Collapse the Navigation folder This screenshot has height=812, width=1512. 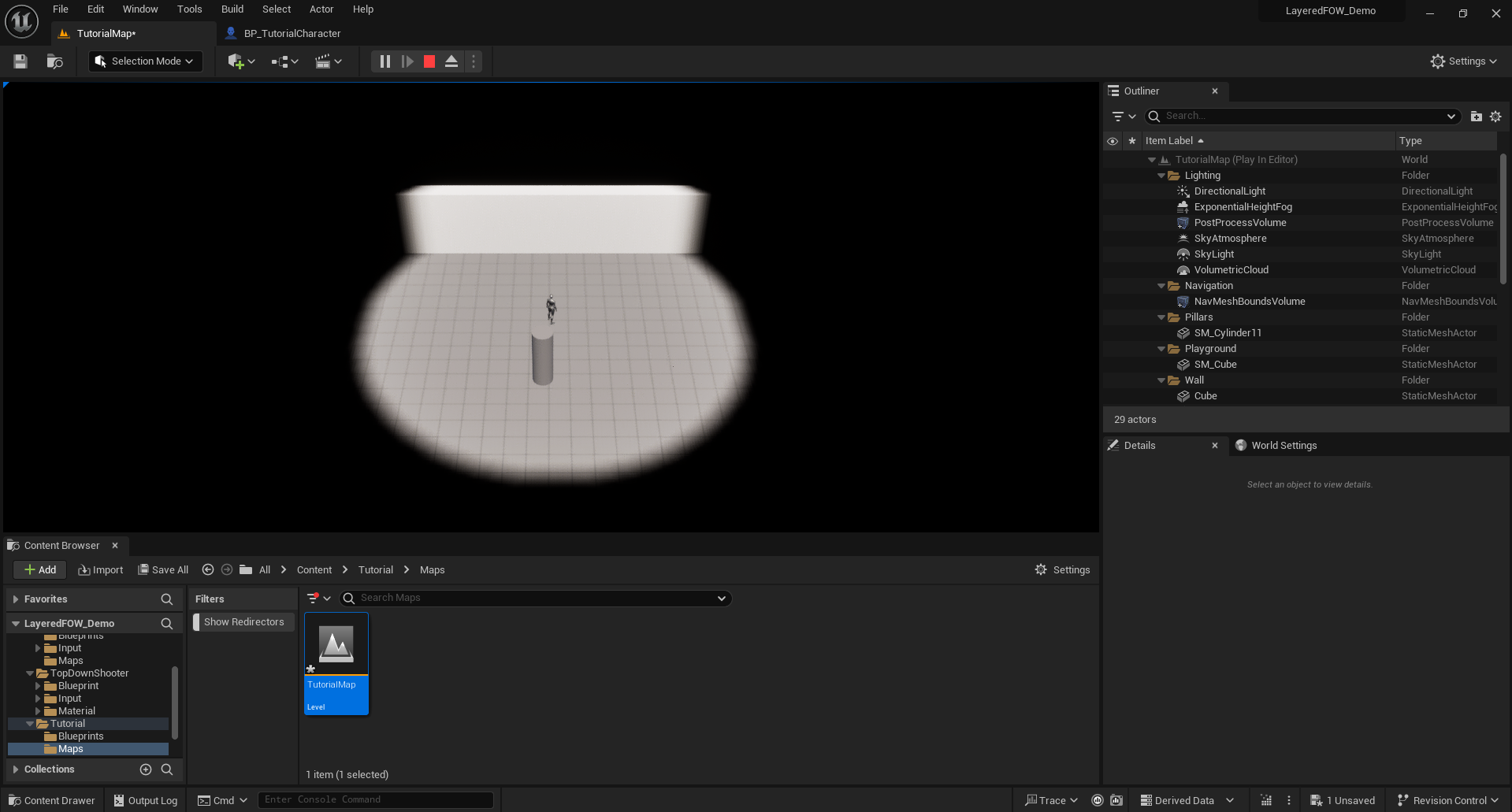pos(1161,286)
